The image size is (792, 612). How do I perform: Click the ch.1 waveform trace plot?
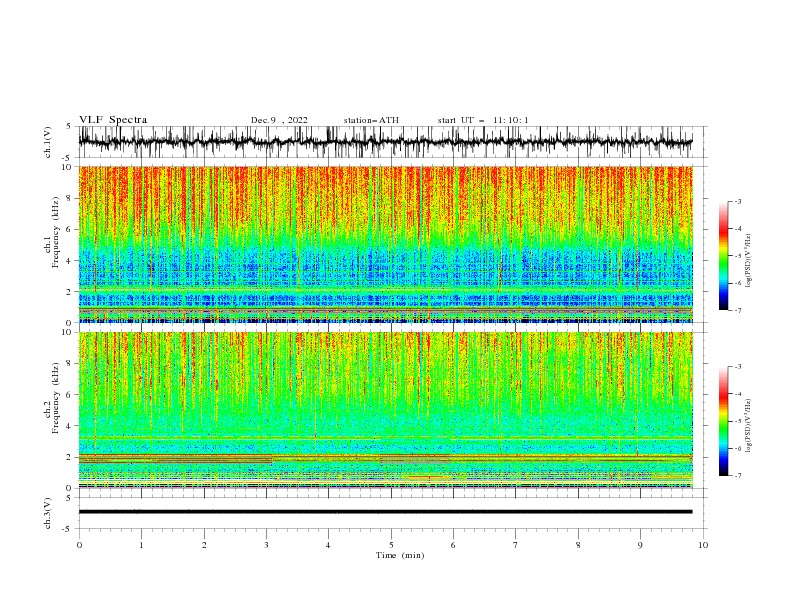click(x=385, y=142)
